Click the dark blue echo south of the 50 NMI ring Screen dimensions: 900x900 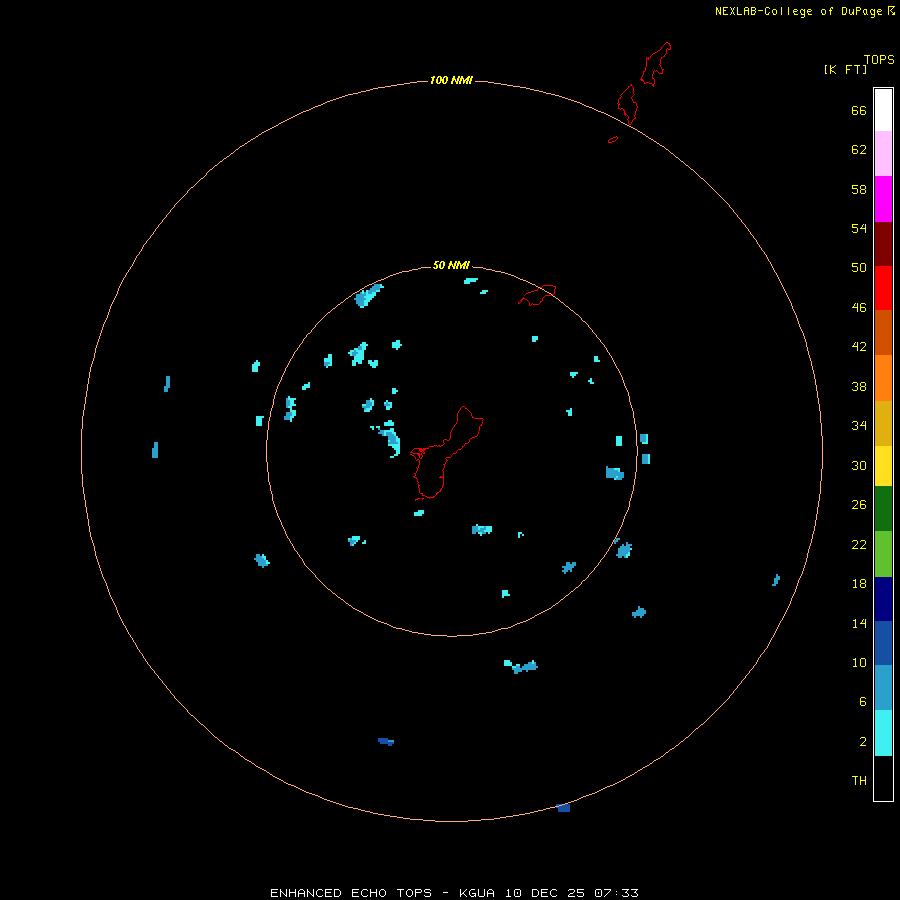tap(386, 742)
